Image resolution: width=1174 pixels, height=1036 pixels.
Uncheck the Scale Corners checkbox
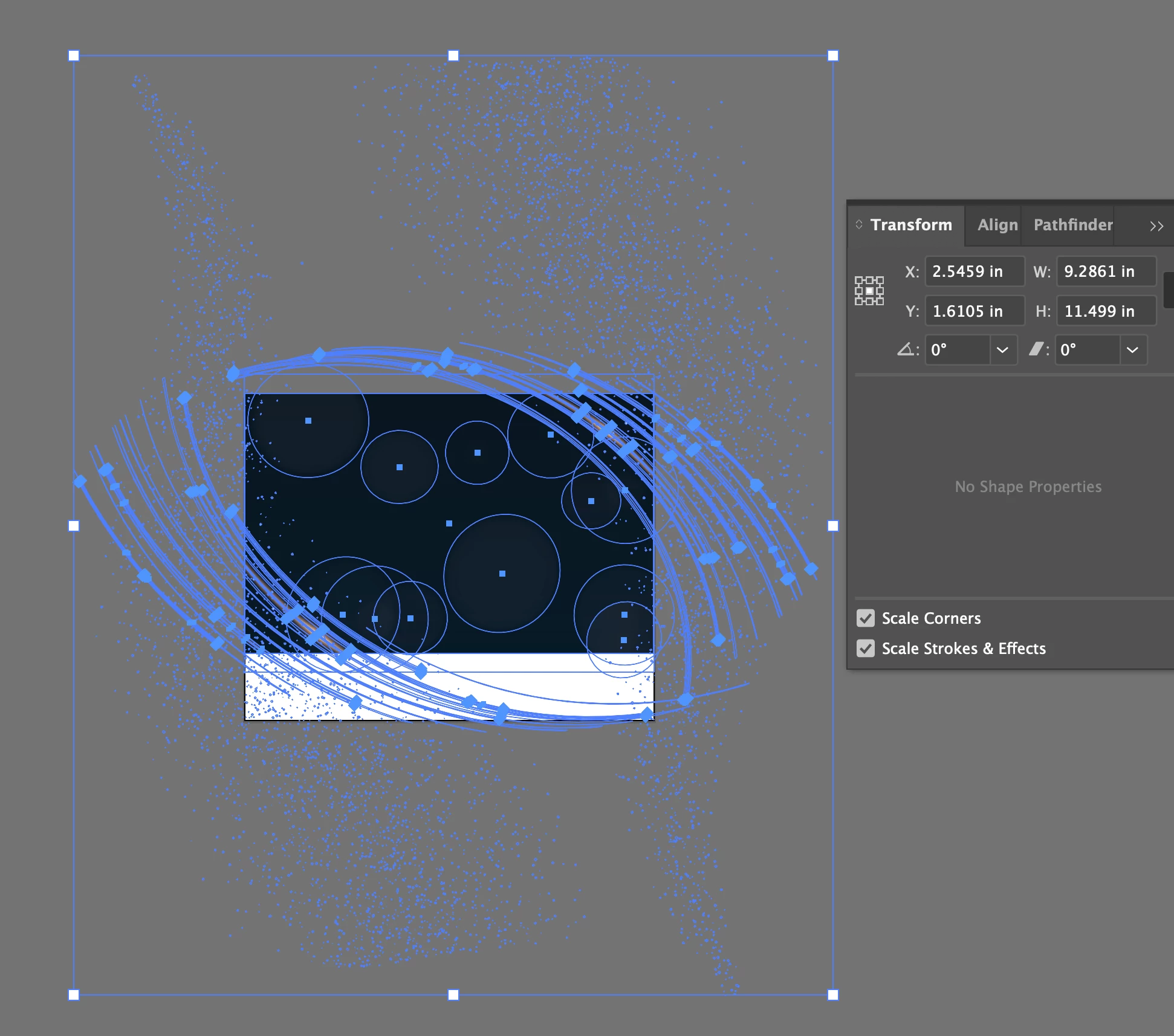[x=866, y=618]
